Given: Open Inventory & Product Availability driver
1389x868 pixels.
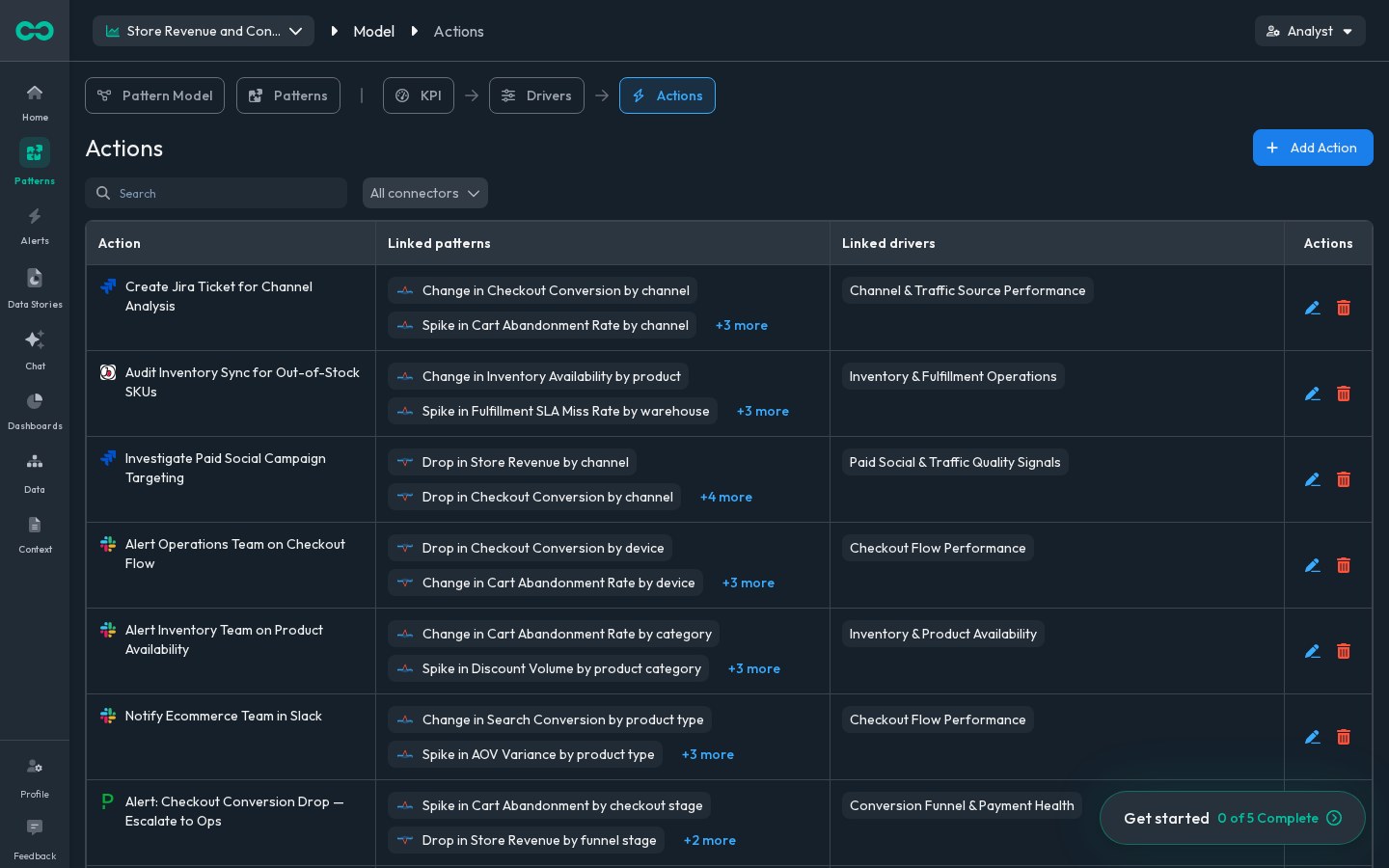Looking at the screenshot, I should 943,634.
